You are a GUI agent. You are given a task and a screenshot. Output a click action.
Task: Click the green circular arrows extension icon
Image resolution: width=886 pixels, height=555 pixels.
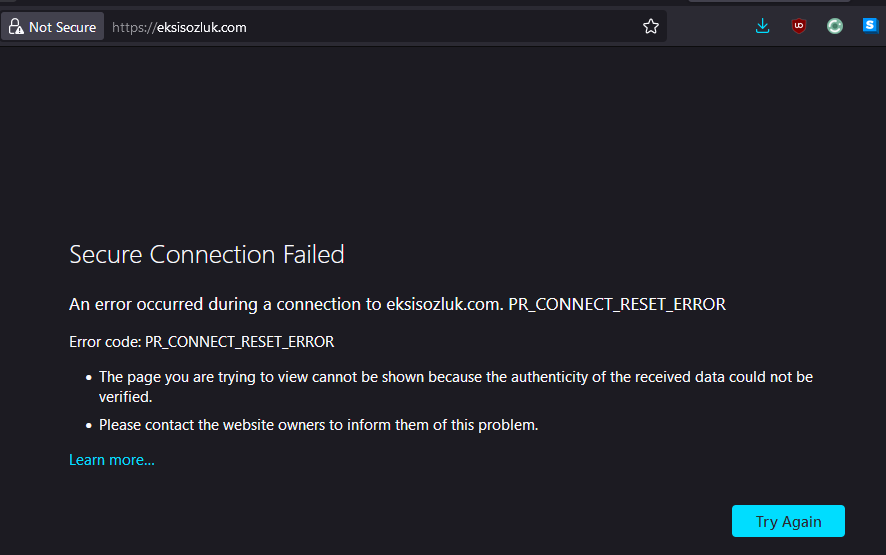pos(835,27)
